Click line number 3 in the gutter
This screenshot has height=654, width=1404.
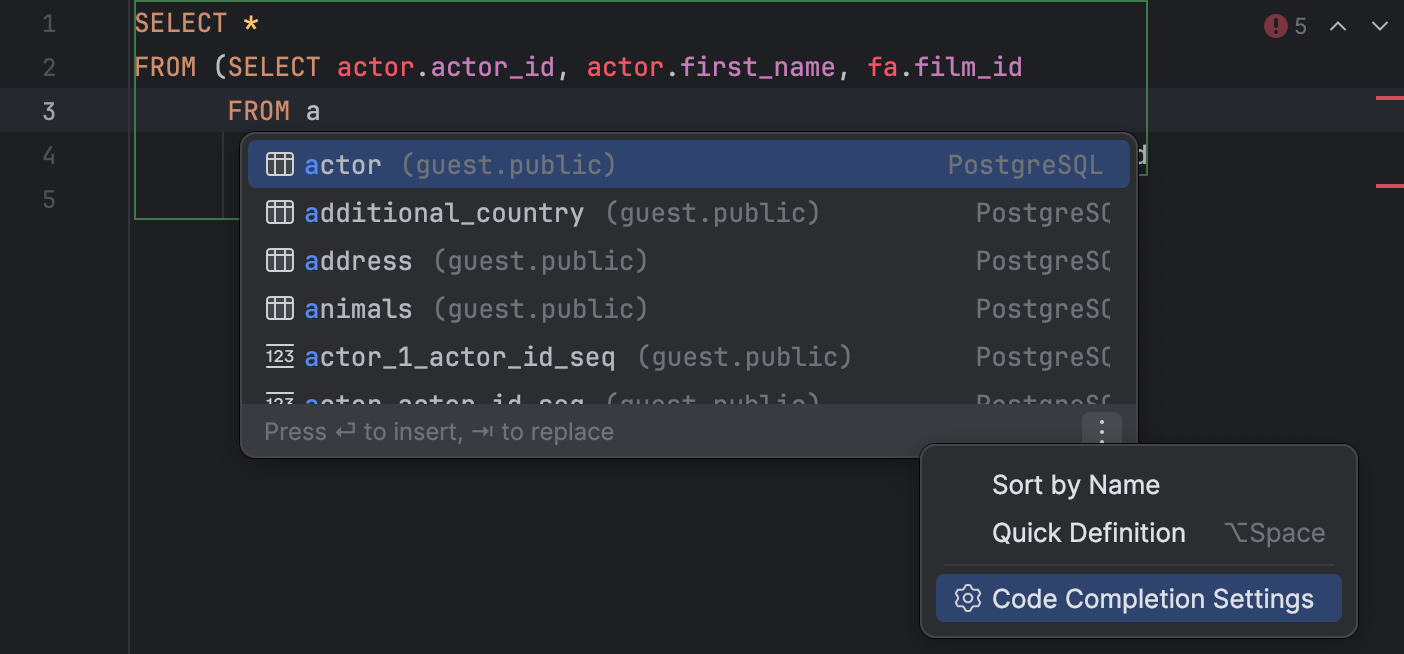coord(48,110)
